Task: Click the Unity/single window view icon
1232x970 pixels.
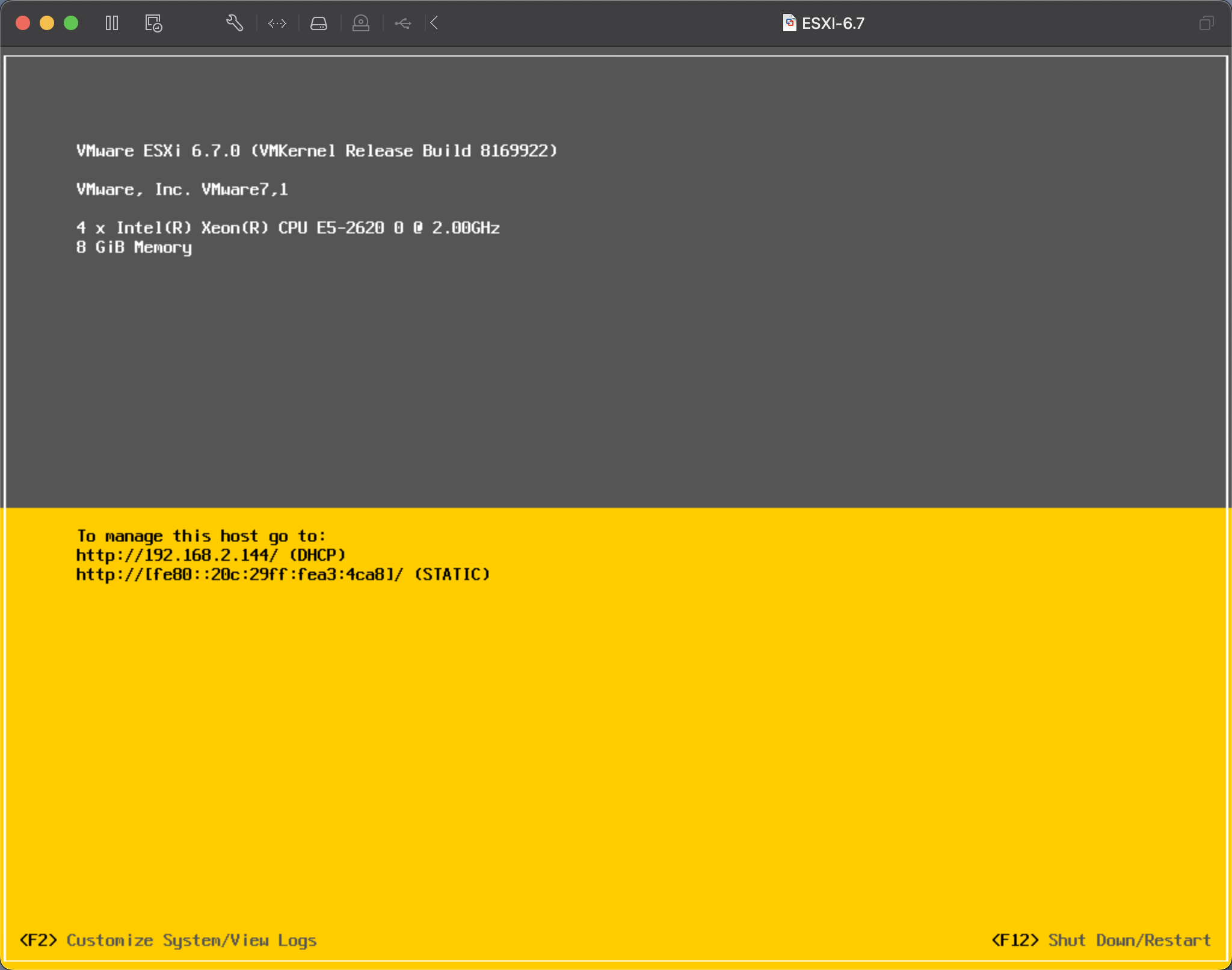Action: tap(1206, 23)
